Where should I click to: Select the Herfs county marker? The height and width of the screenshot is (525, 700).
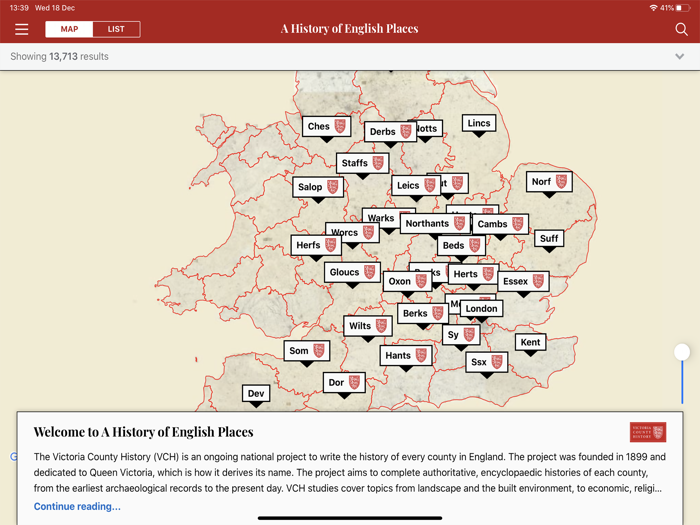[316, 245]
